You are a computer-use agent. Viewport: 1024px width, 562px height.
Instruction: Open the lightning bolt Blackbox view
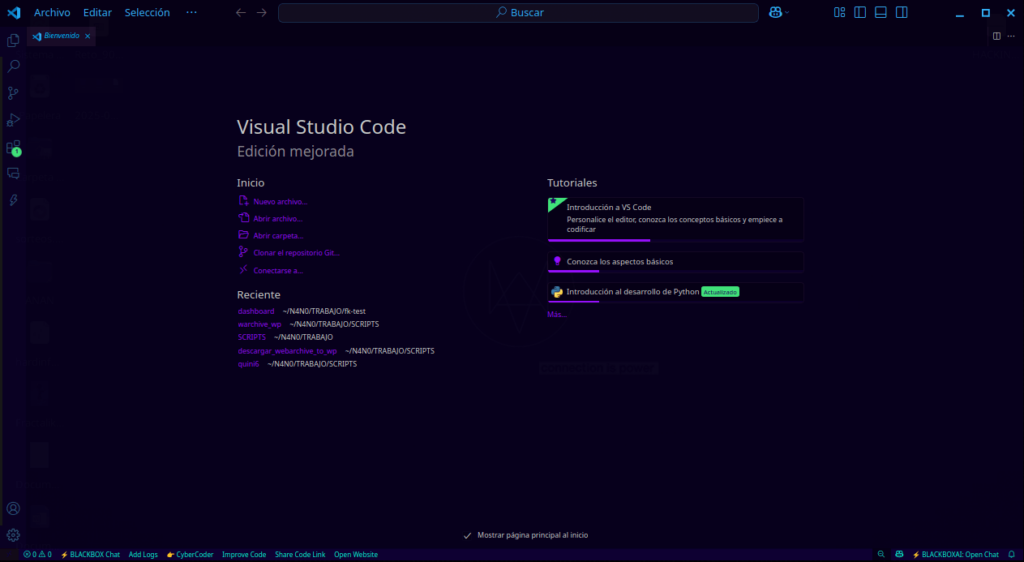pos(13,200)
